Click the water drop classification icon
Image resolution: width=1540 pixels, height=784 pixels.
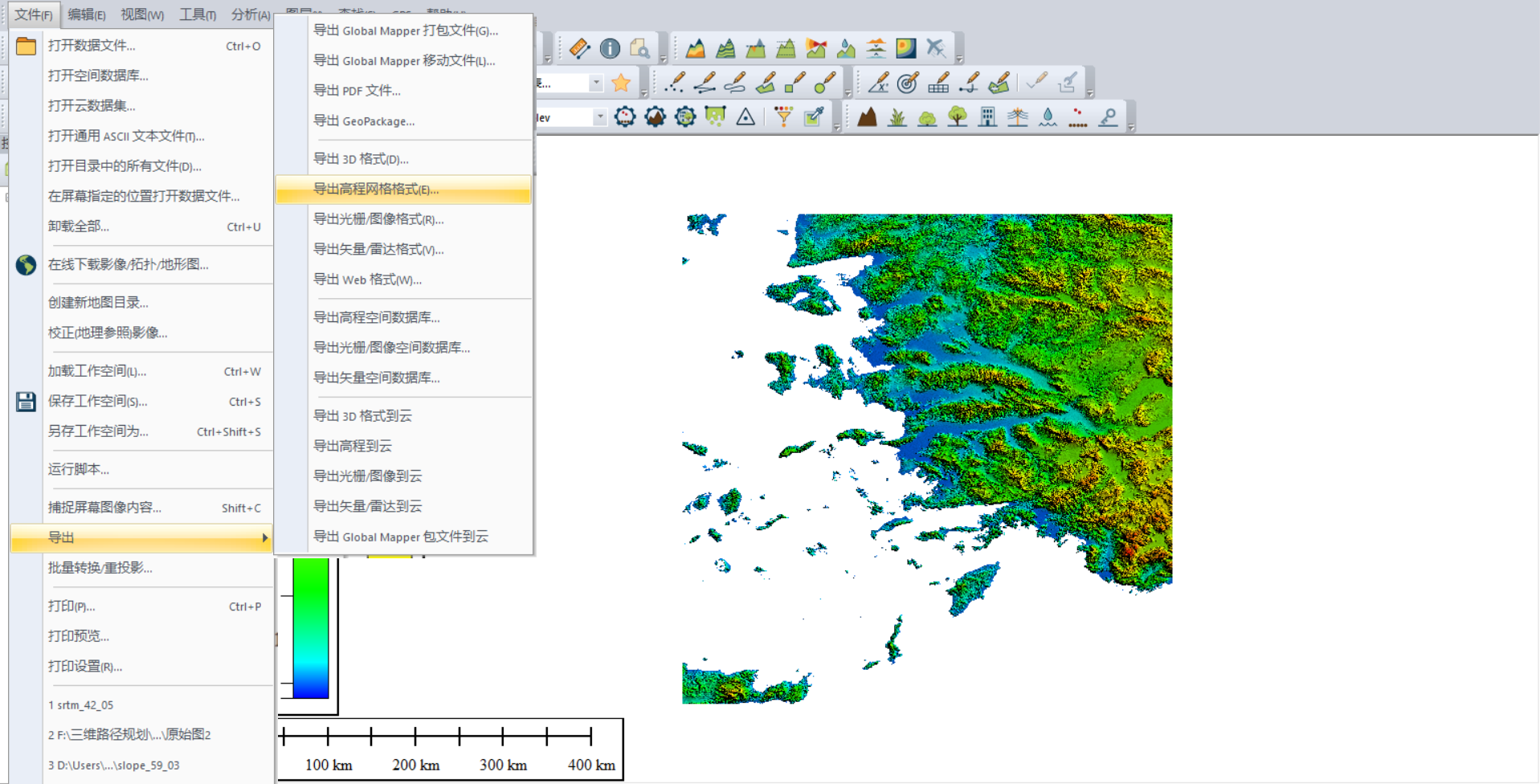[1048, 116]
